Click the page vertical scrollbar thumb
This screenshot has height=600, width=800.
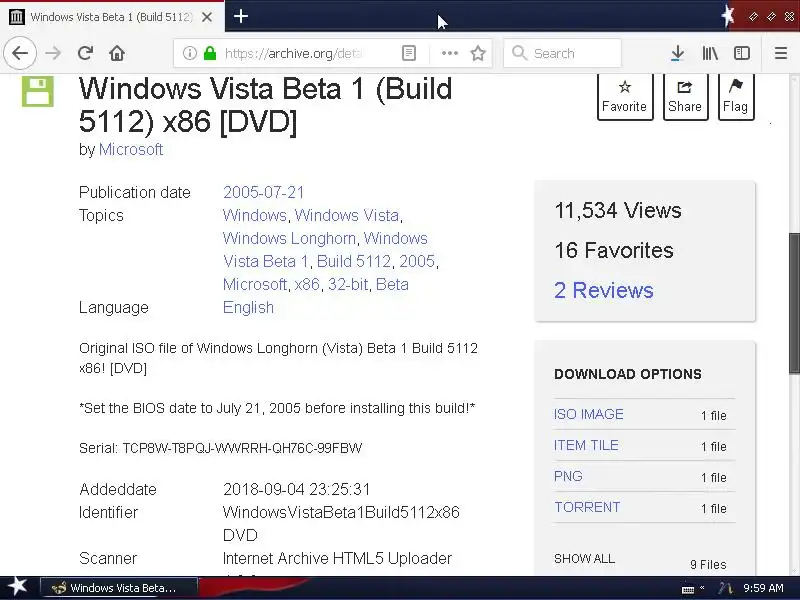click(x=794, y=304)
